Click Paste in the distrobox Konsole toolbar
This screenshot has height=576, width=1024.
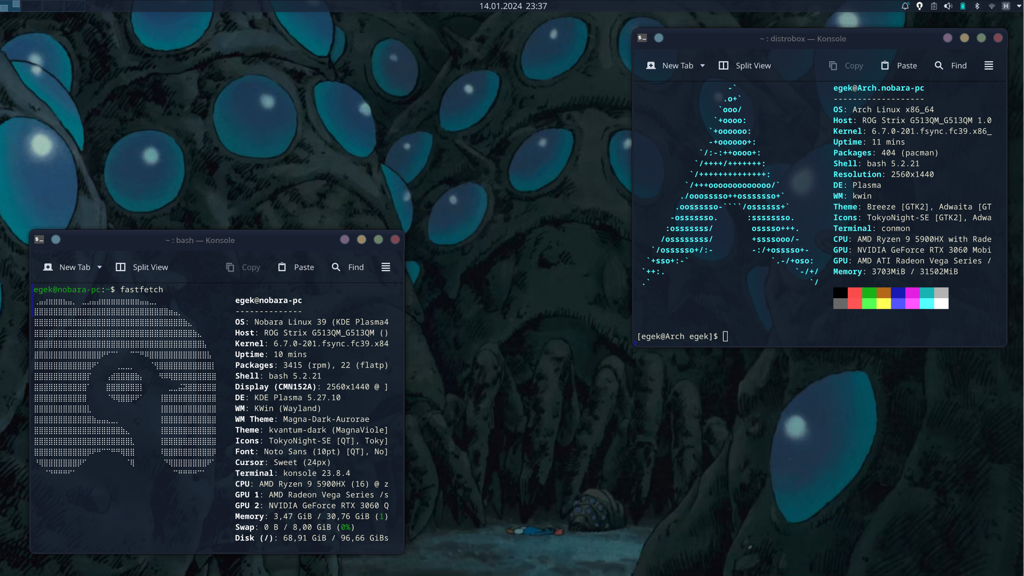[899, 65]
